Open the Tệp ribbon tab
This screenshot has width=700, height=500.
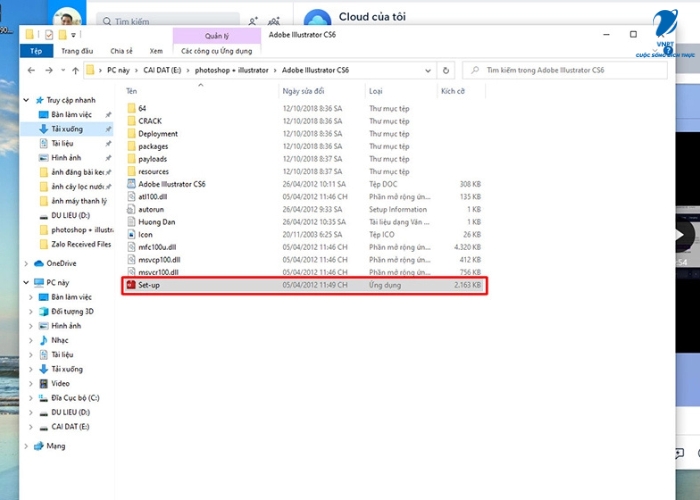point(36,50)
